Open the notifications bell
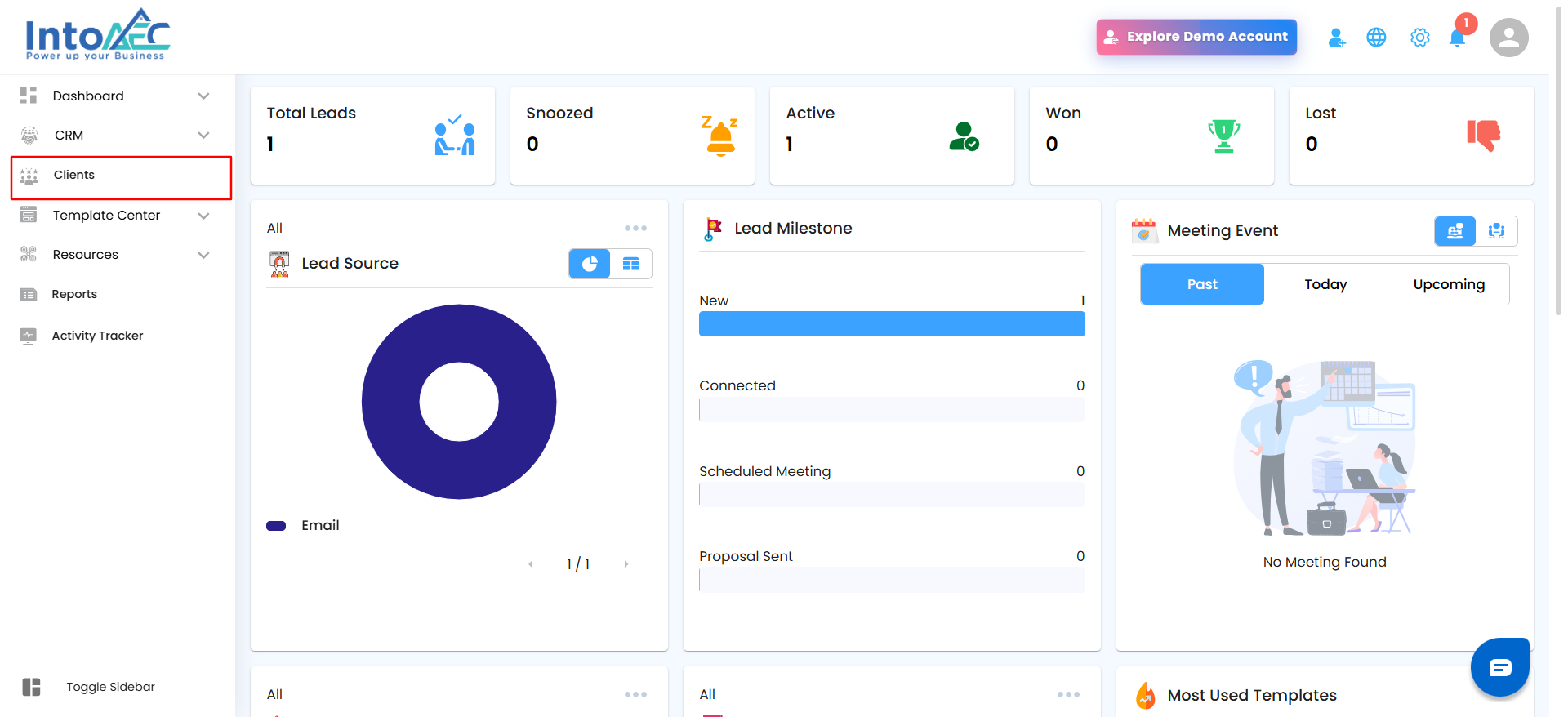Viewport: 1568px width, 717px height. point(1457,38)
